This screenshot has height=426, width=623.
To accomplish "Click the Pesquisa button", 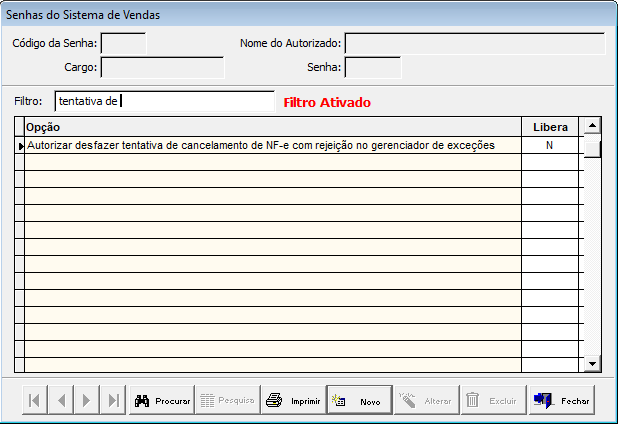I will click(x=228, y=400).
